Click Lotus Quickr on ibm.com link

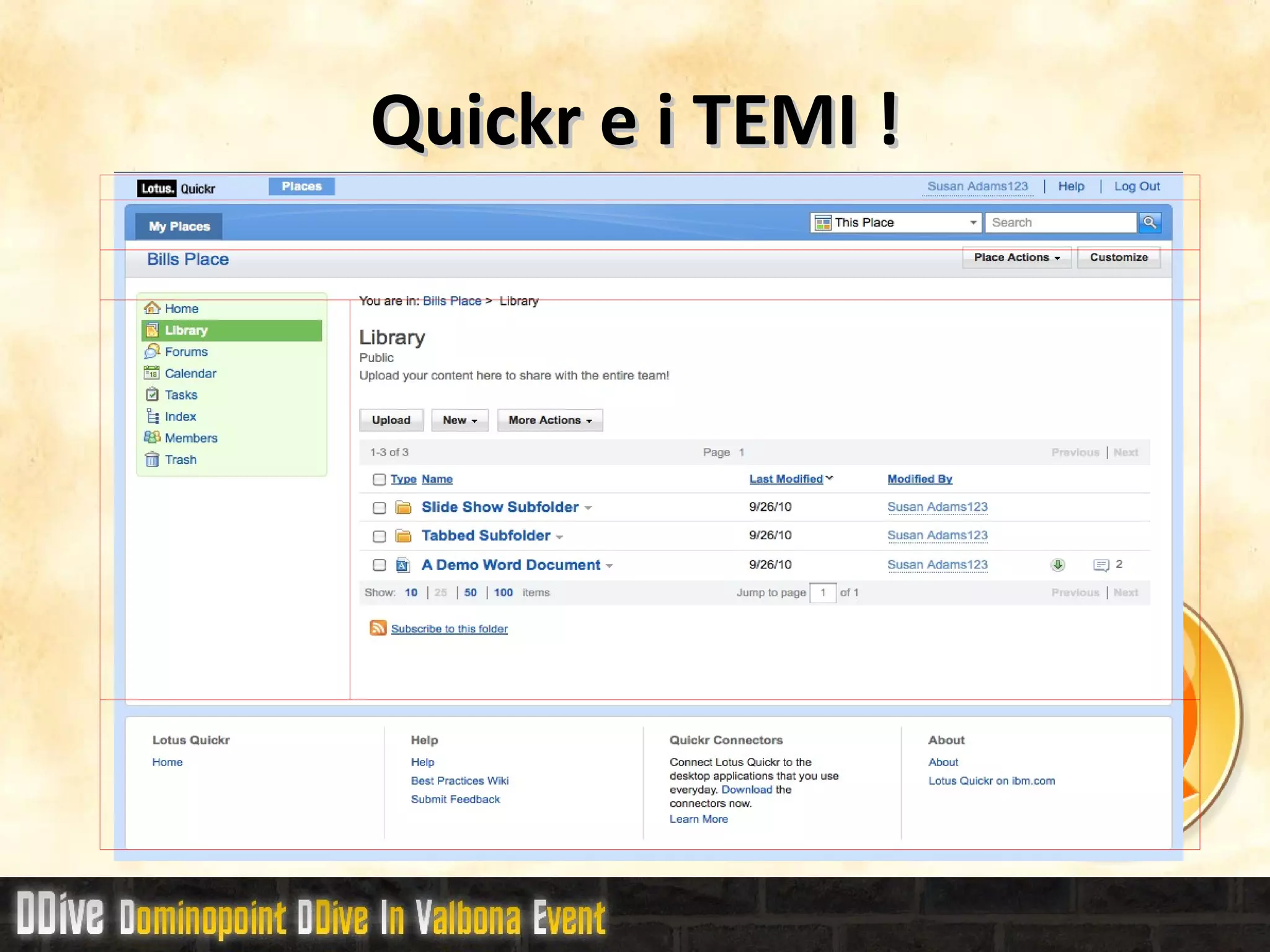tap(992, 780)
